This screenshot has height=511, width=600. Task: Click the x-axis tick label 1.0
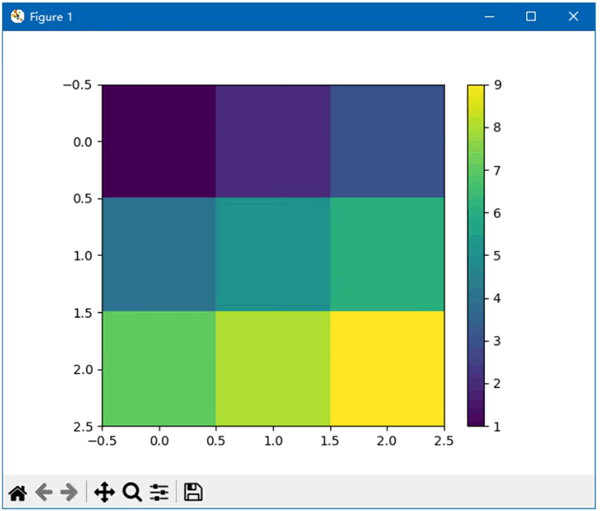(x=273, y=441)
